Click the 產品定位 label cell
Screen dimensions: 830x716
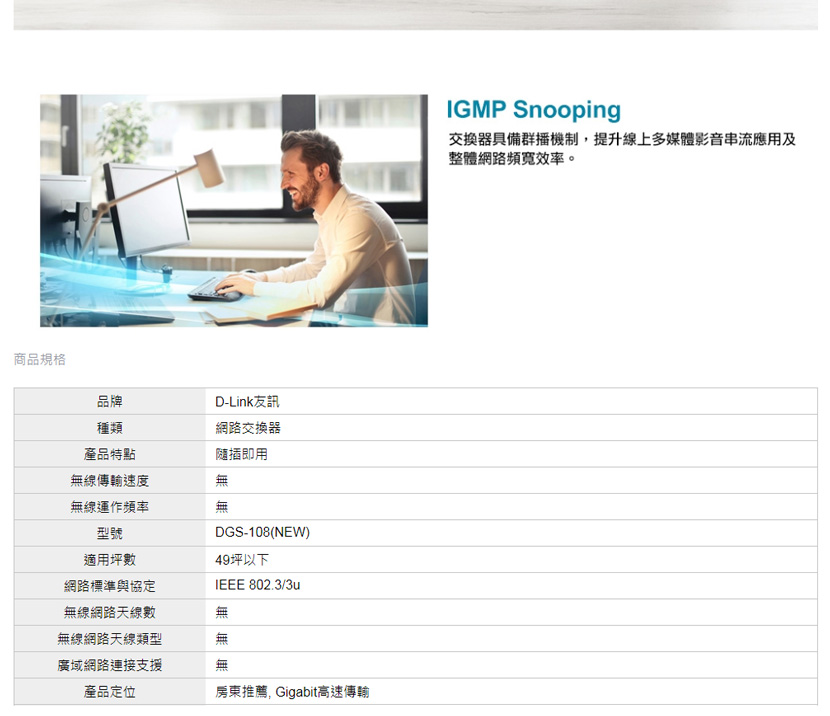(110, 692)
